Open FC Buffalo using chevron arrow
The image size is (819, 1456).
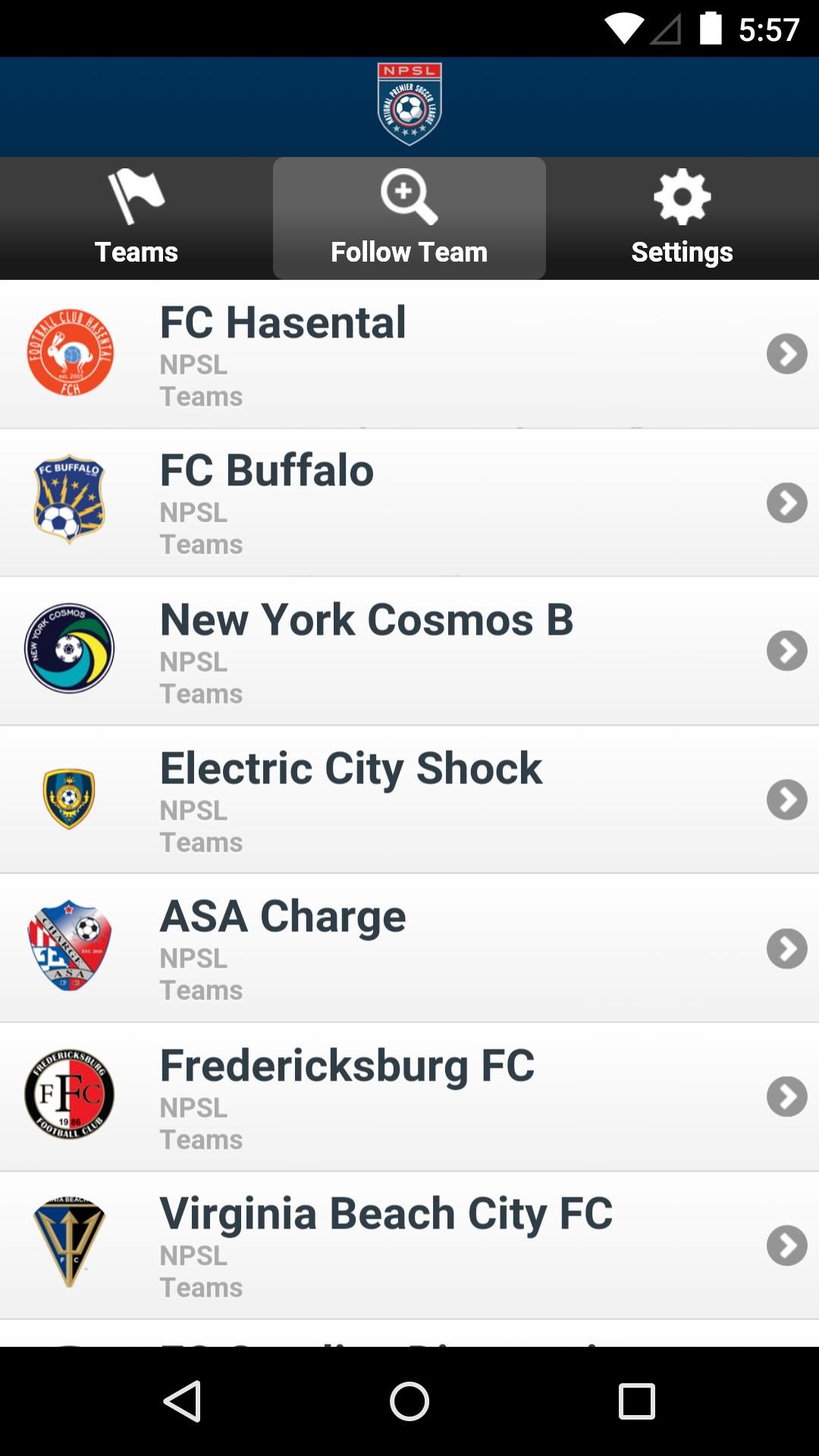(786, 502)
